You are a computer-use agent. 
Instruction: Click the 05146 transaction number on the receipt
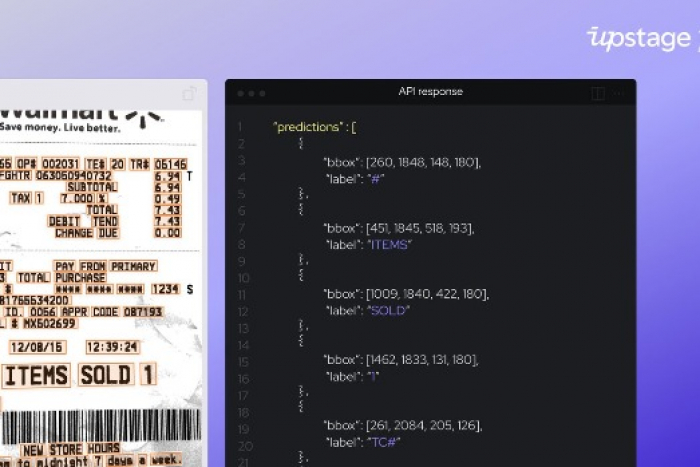(171, 164)
